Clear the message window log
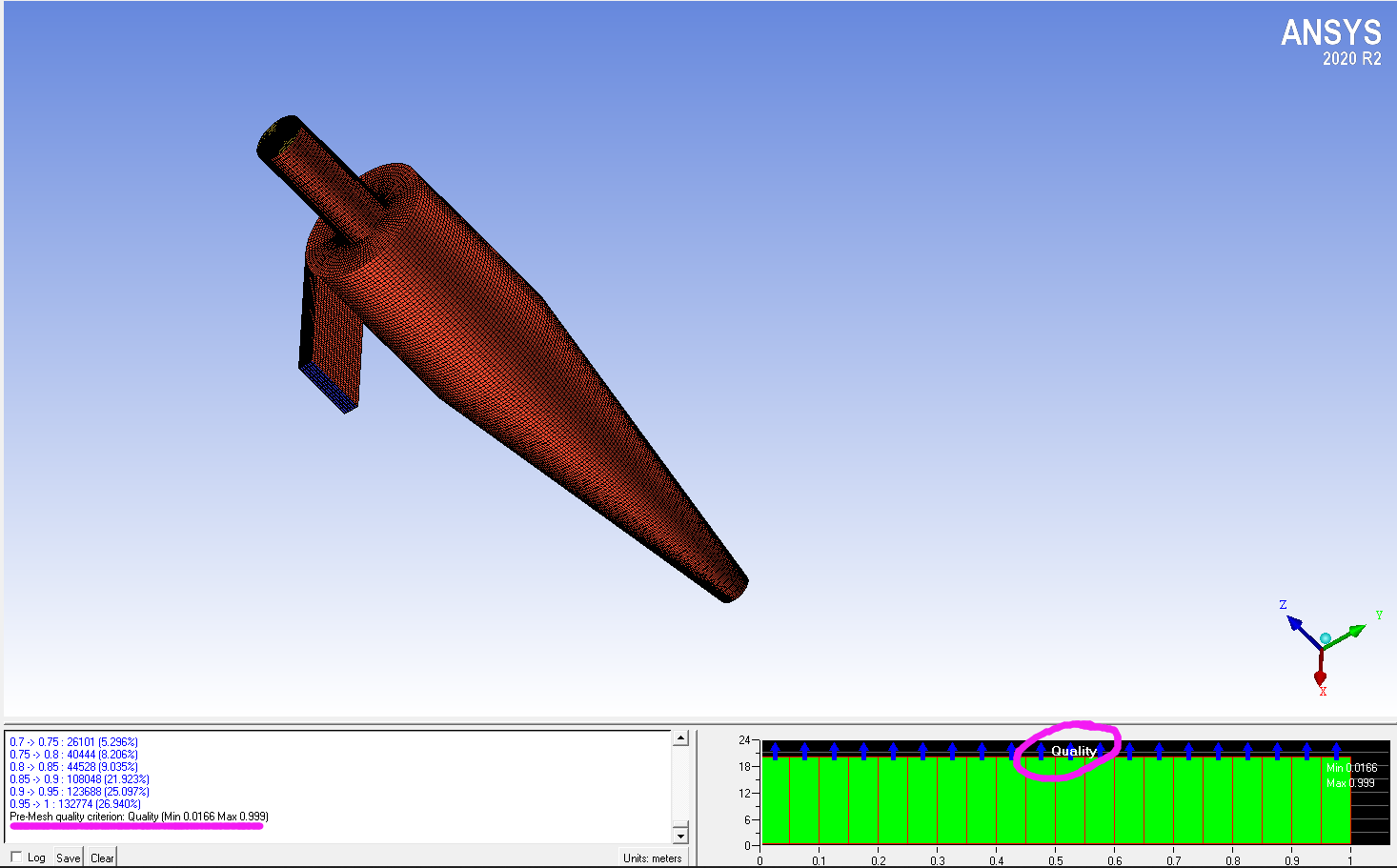1397x868 pixels. 102,858
